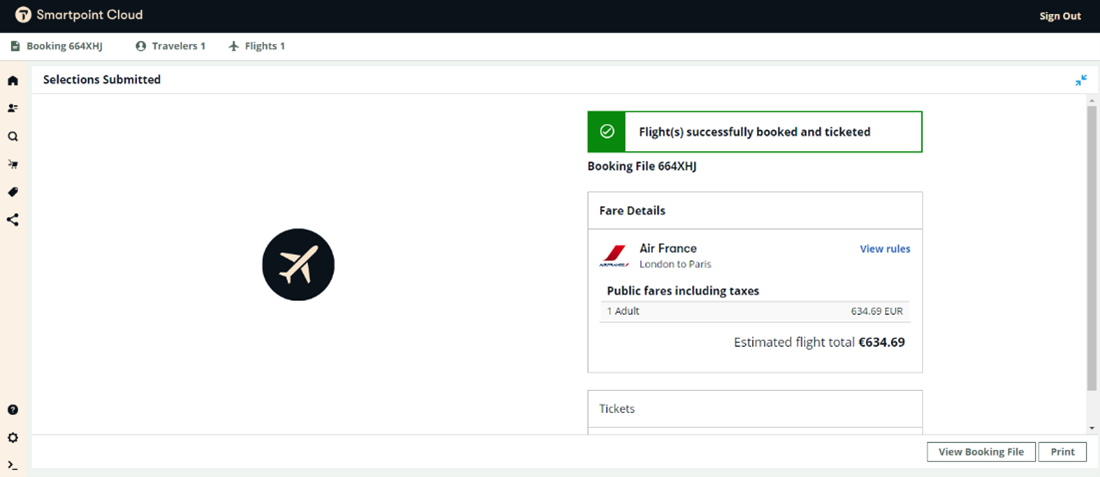
Task: Open the terminal command prompt icon
Action: (x=13, y=465)
